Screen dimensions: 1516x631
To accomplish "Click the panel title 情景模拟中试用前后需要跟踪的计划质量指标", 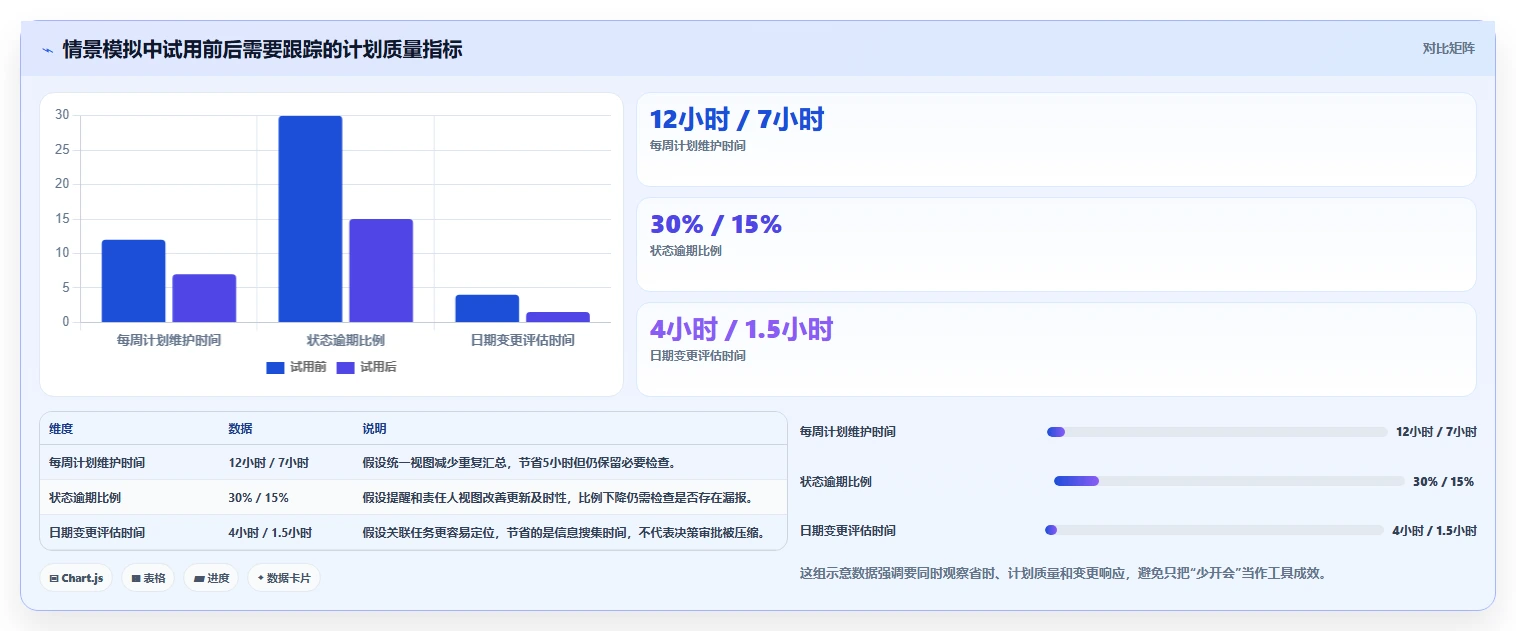I will coord(262,50).
